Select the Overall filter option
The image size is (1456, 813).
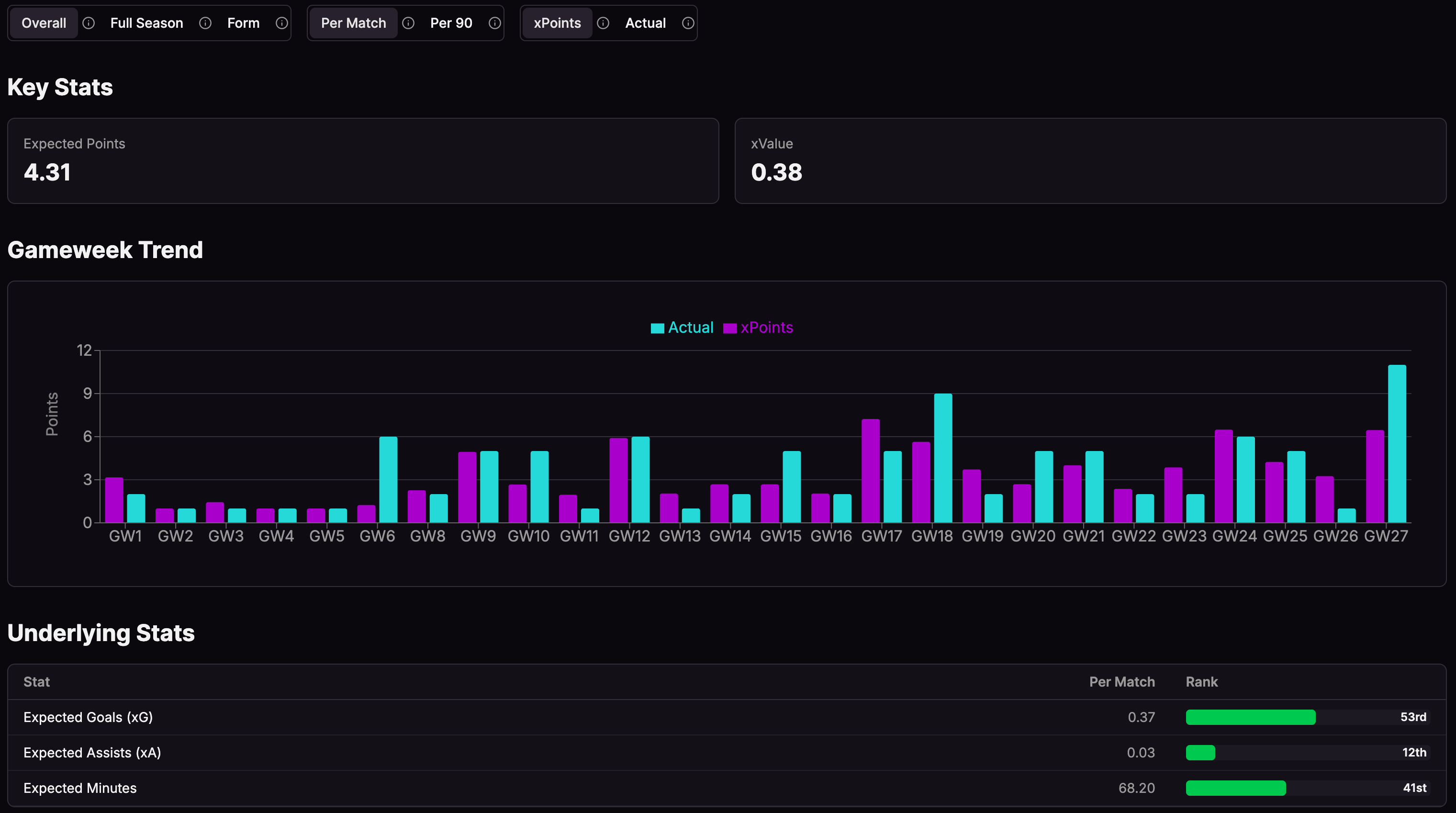44,23
